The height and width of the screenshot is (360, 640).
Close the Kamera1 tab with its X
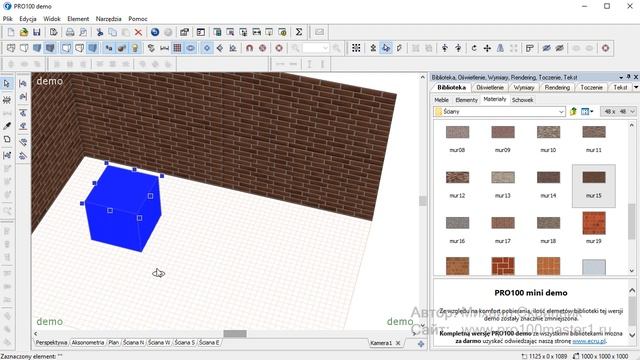click(398, 343)
